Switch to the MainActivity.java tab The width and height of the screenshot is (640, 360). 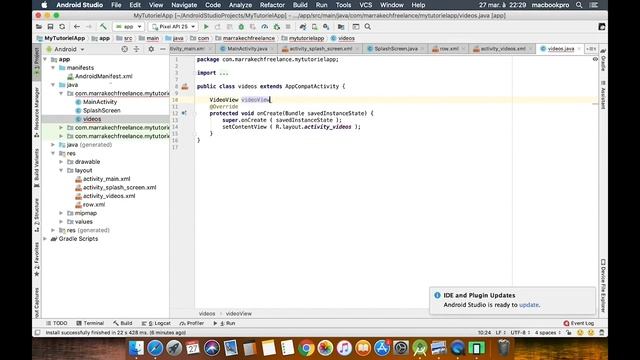pyautogui.click(x=247, y=49)
